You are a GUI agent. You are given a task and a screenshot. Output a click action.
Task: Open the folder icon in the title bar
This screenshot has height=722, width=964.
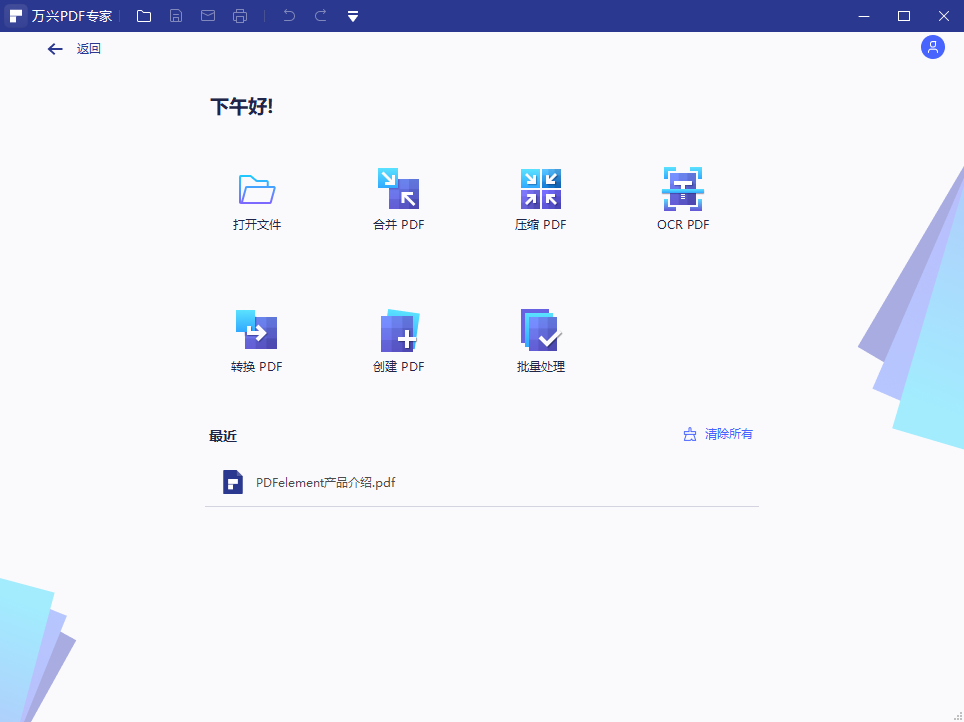click(144, 15)
